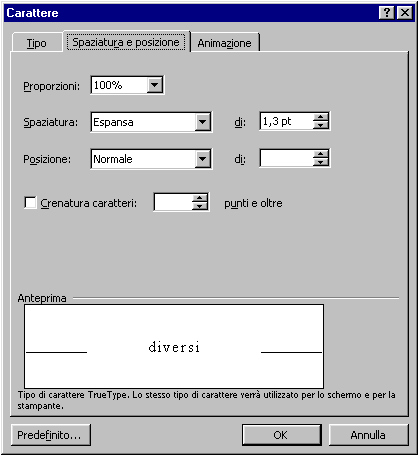The image size is (418, 455).
Task: Click the 1,3 pt spacing field
Action: pyautogui.click(x=287, y=121)
